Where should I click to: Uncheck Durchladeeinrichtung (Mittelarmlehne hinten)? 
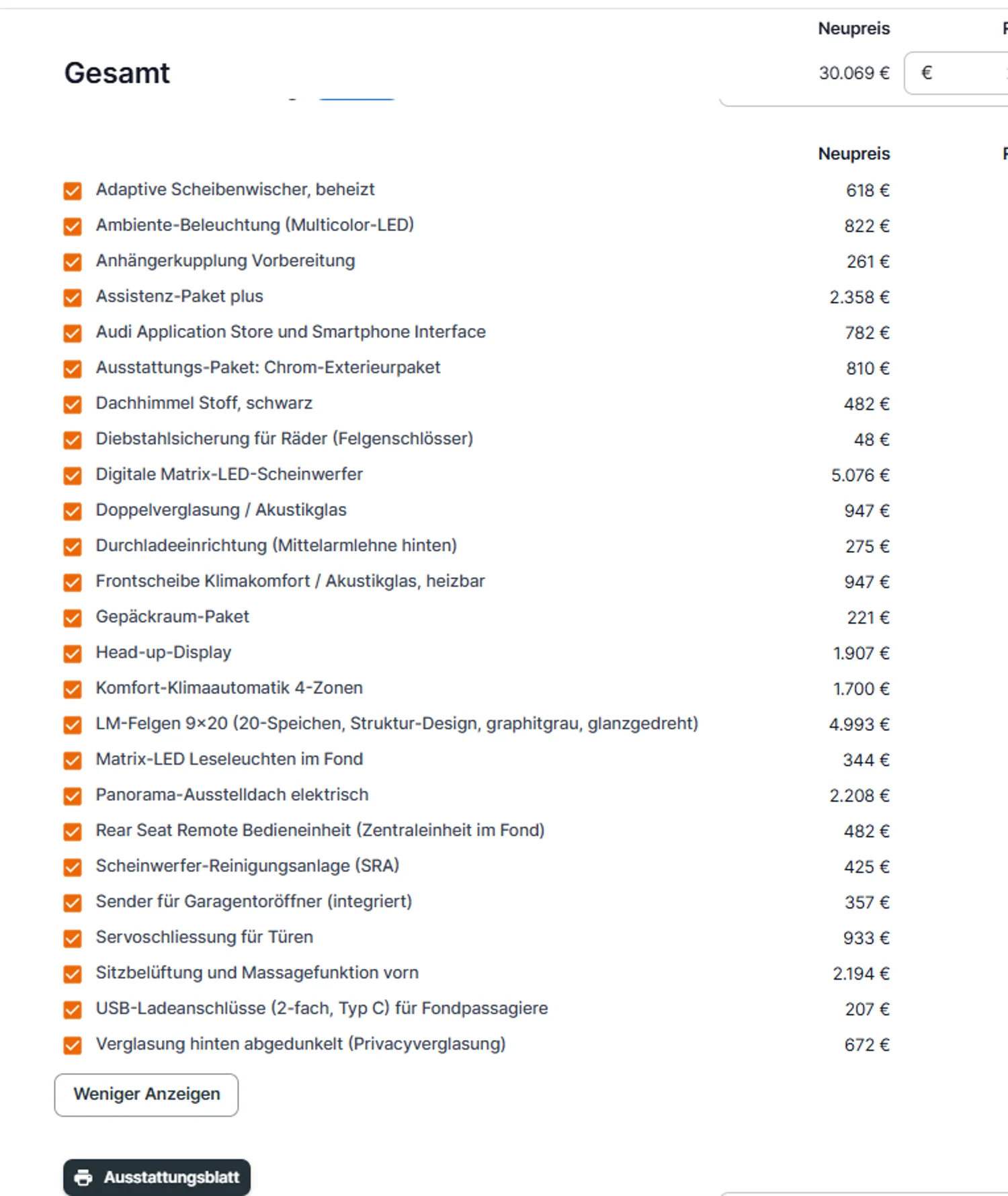[x=73, y=547]
